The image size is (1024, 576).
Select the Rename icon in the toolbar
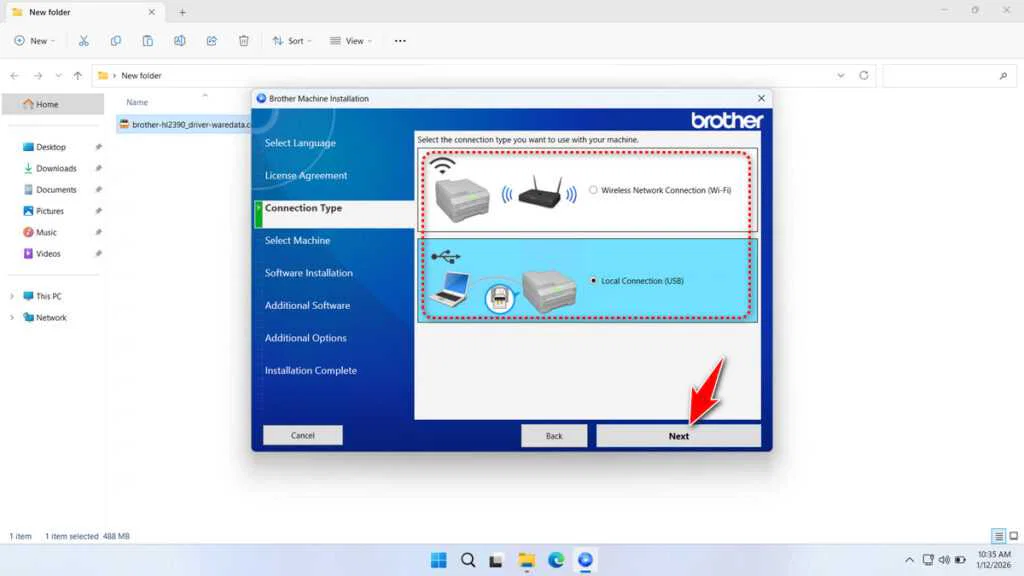(180, 40)
